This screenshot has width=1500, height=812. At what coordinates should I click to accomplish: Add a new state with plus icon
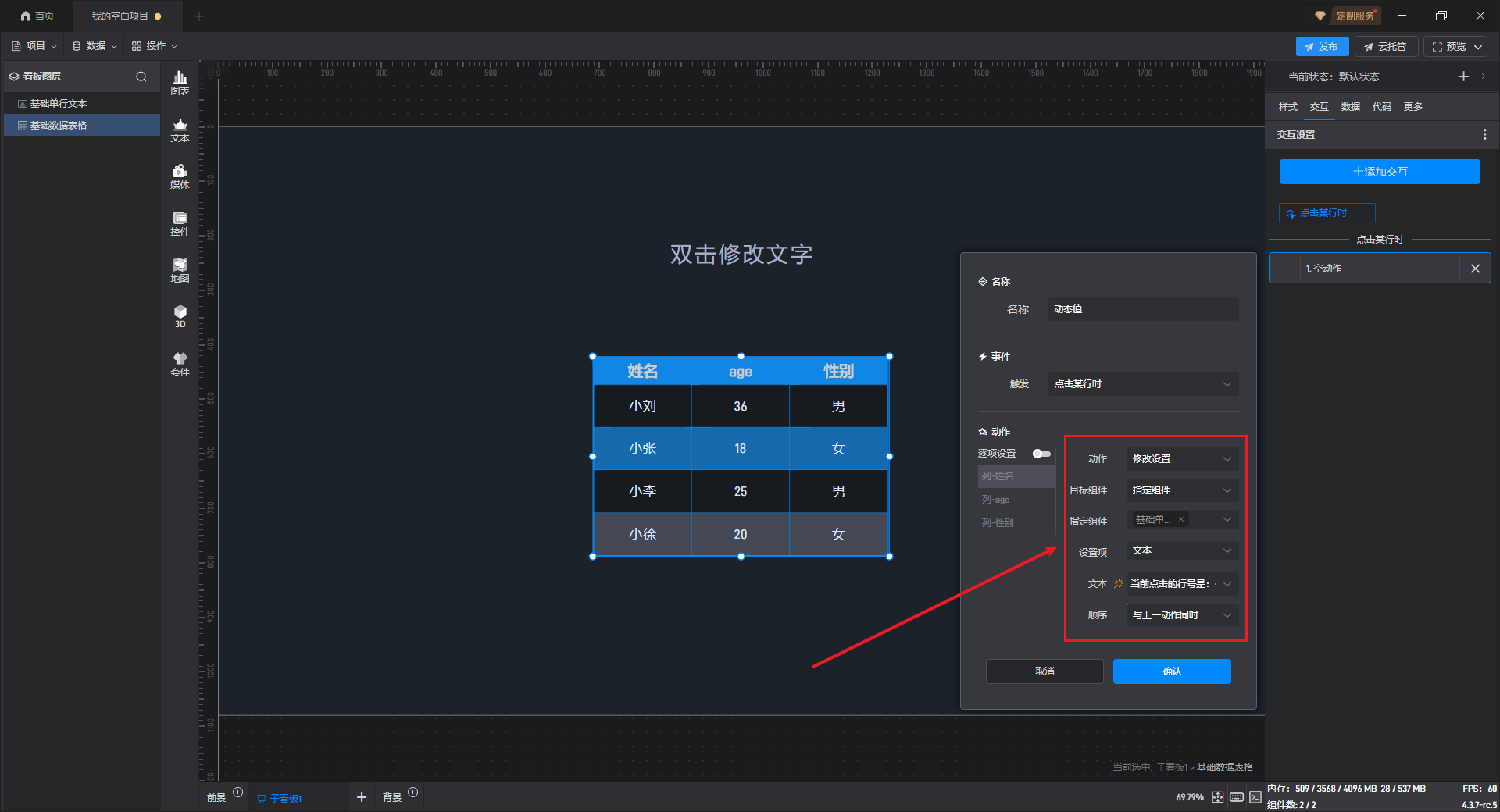(x=1463, y=77)
